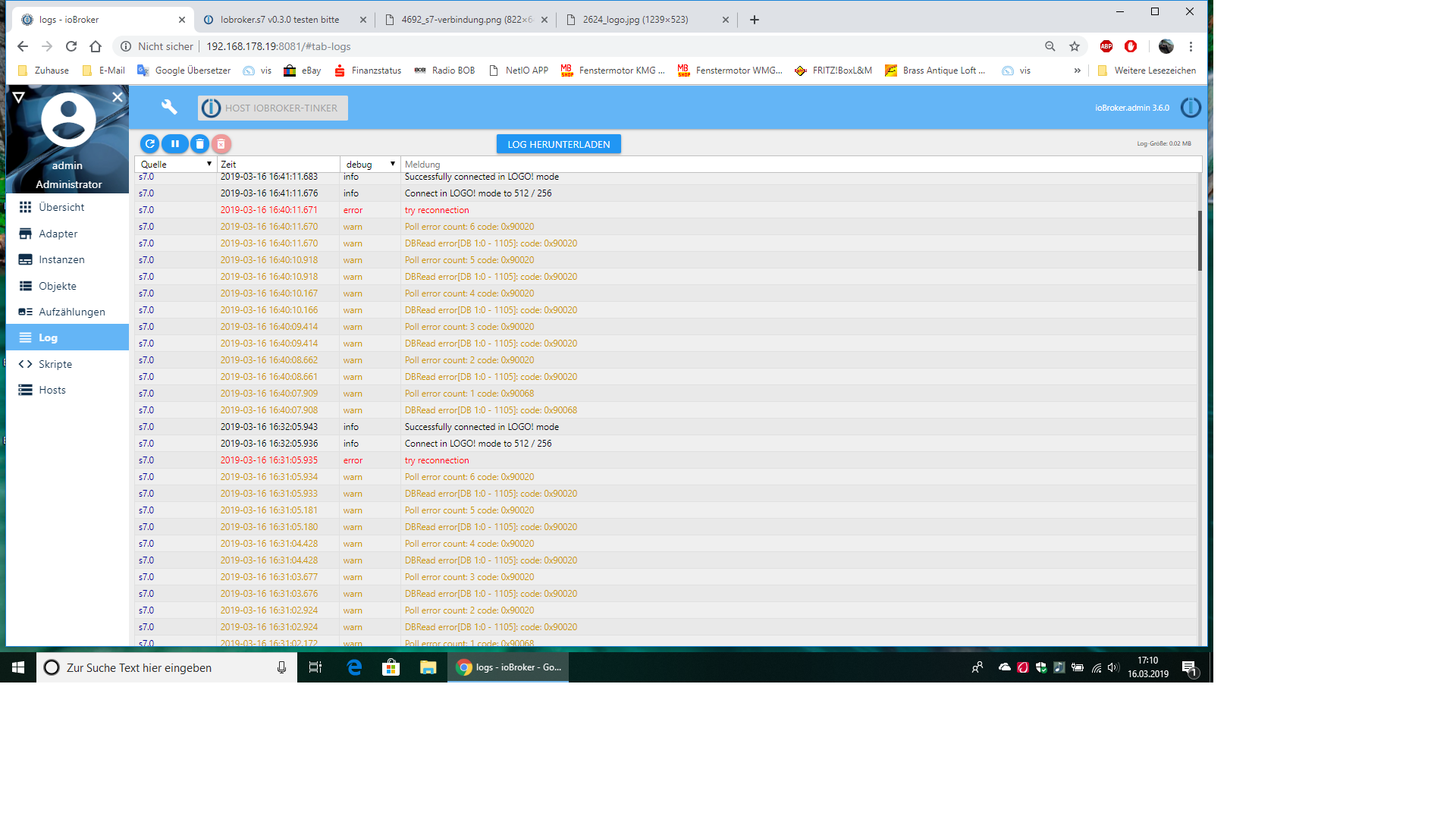Click the log list vertical scrollbar
The image size is (1456, 819).
(x=1200, y=241)
